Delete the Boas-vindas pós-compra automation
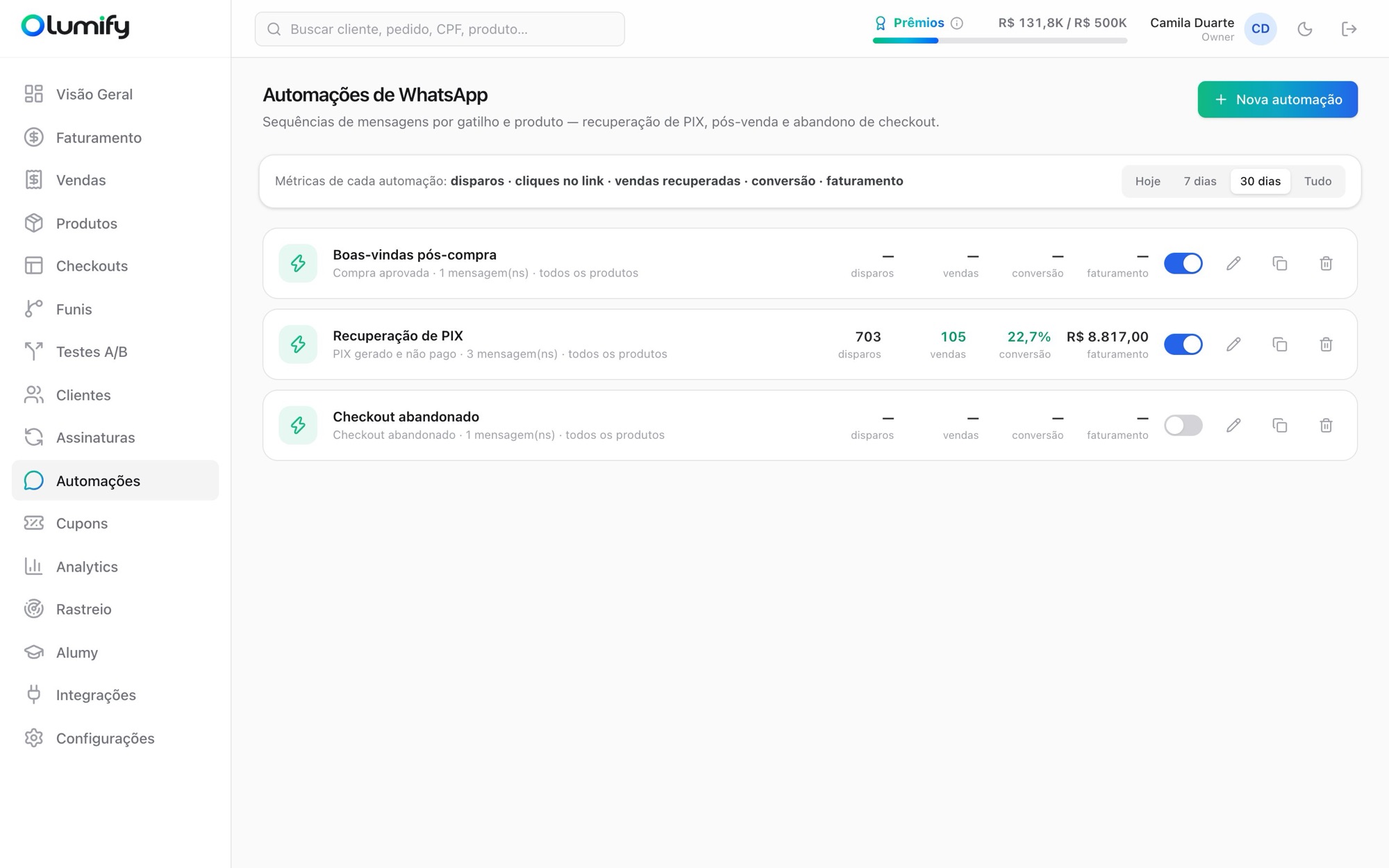This screenshot has width=1389, height=868. coord(1326,263)
